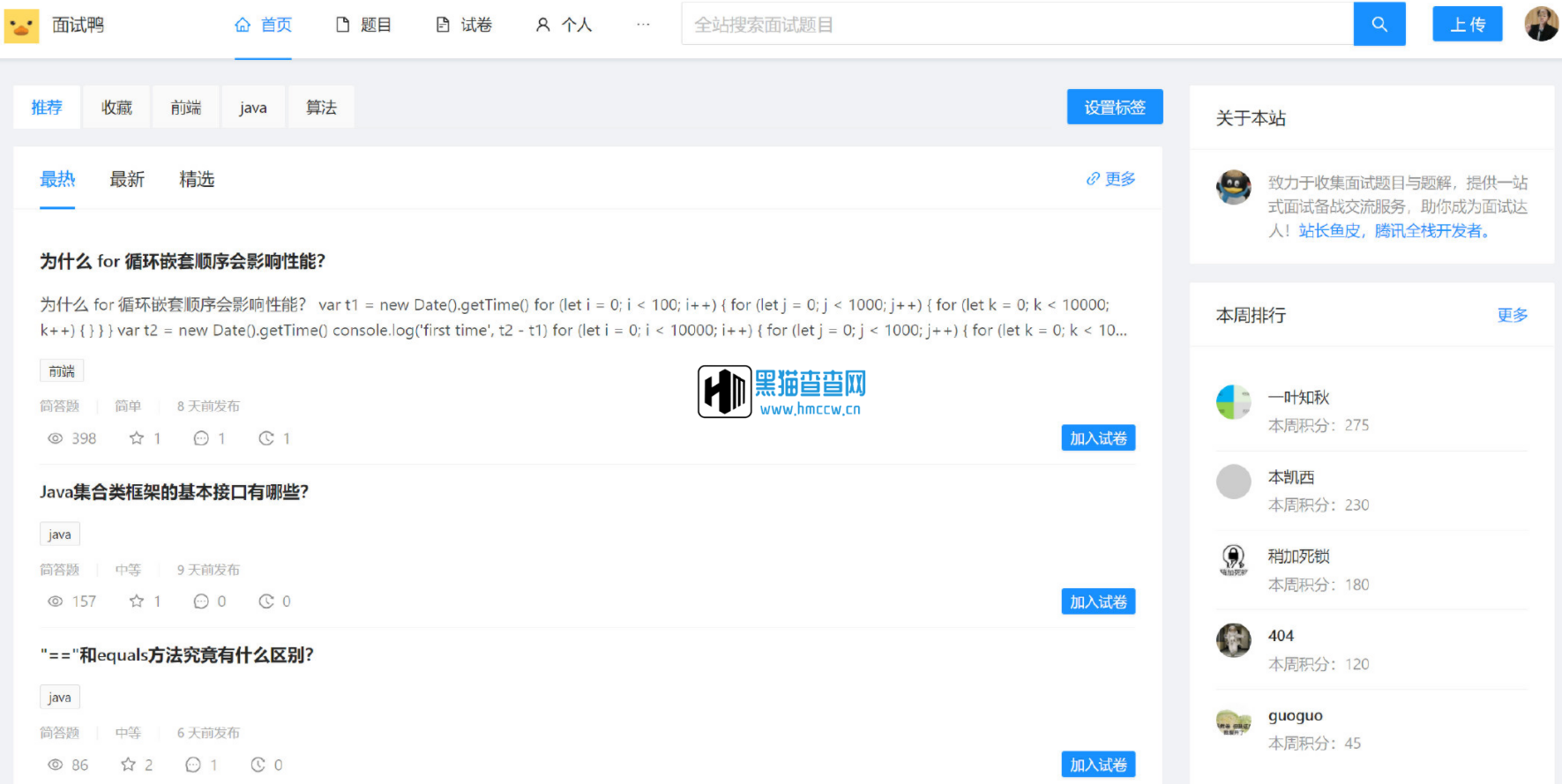Click clock icon on equals question
1562x784 pixels.
pyautogui.click(x=258, y=765)
